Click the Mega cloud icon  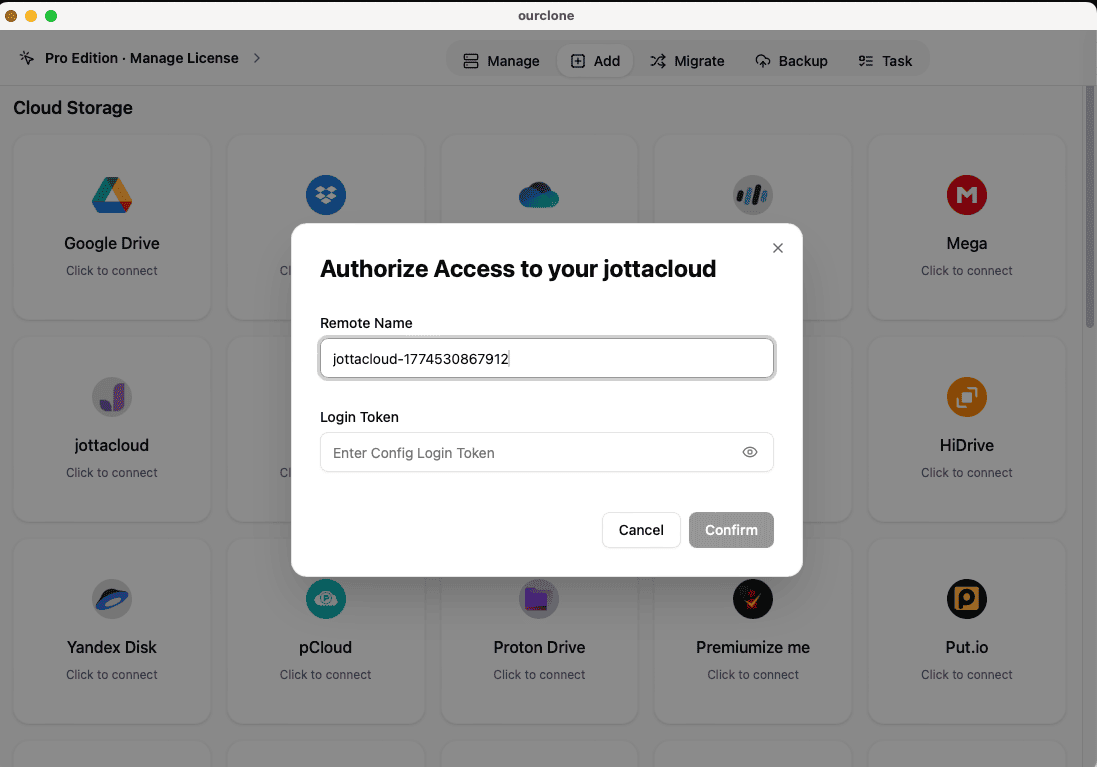coord(966,195)
